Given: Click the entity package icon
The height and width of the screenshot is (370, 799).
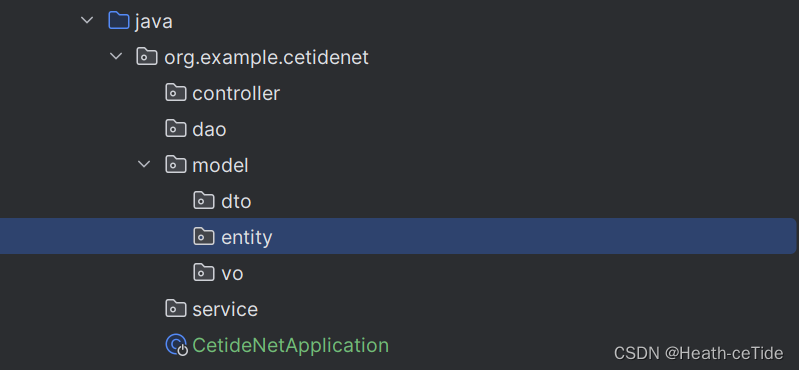Looking at the screenshot, I should [204, 236].
